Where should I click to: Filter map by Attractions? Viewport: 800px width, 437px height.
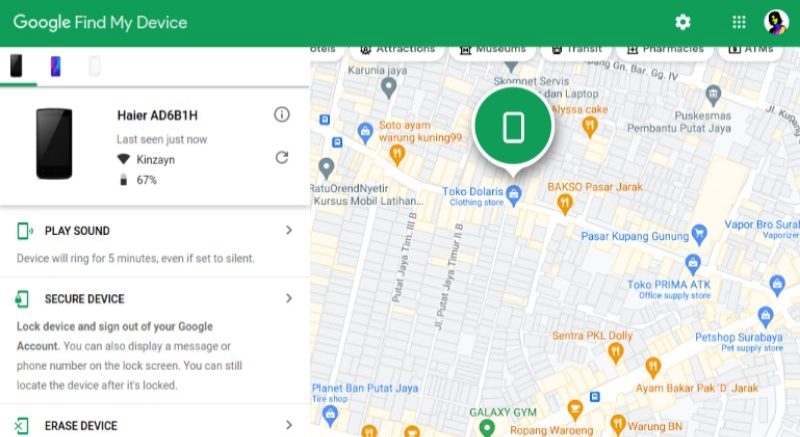(397, 50)
